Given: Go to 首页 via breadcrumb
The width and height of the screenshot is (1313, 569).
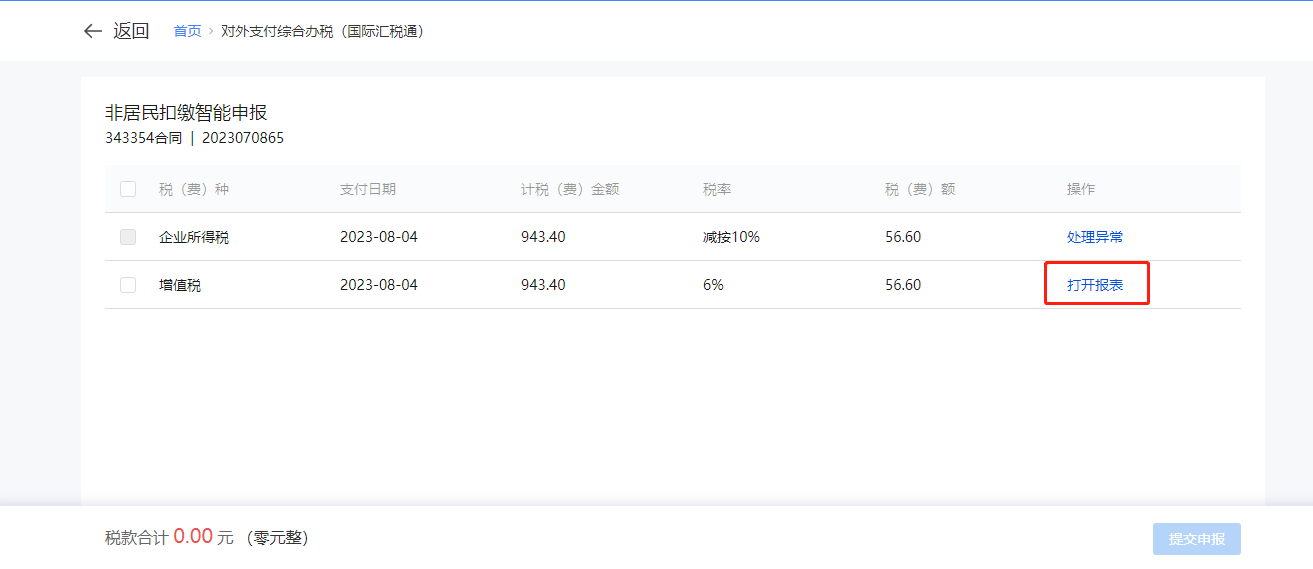Looking at the screenshot, I should 187,32.
